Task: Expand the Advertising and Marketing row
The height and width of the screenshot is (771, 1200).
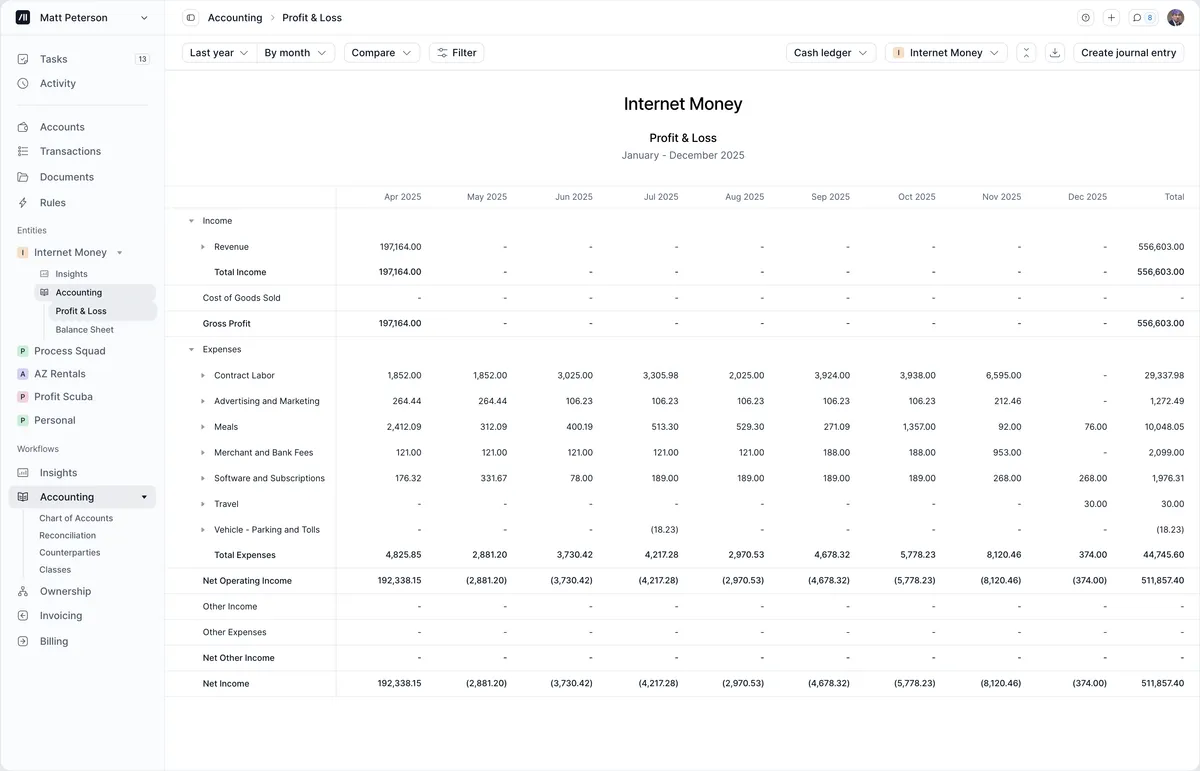Action: click(x=203, y=402)
